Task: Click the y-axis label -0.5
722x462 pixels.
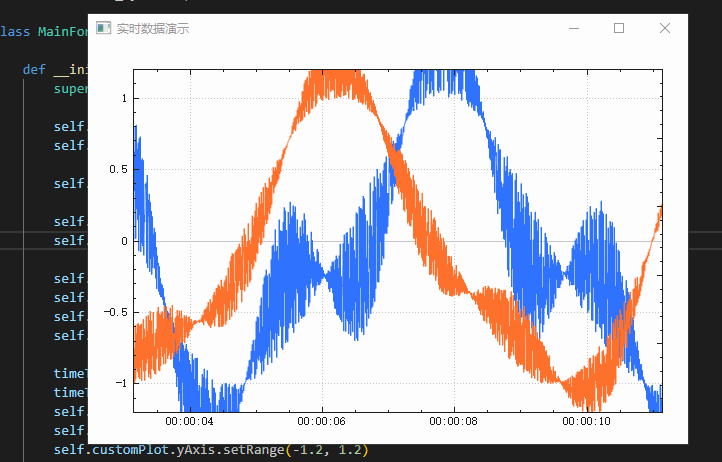Action: click(116, 312)
